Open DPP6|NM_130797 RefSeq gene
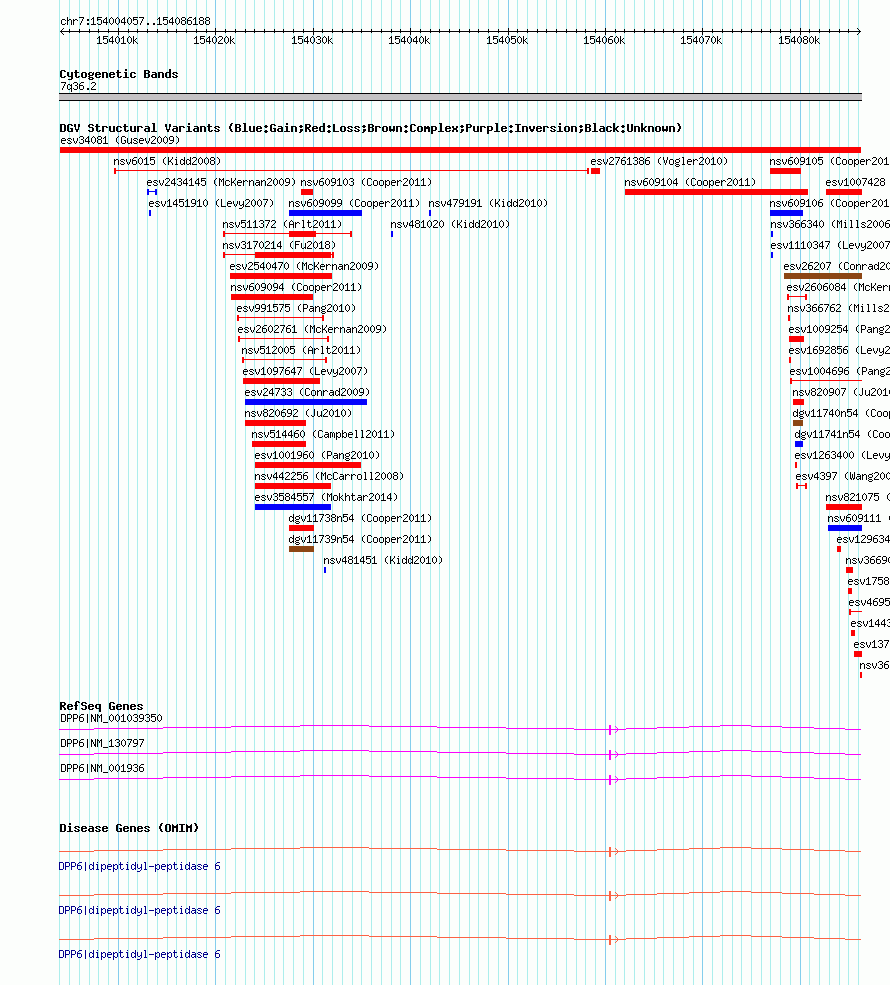Image resolution: width=890 pixels, height=985 pixels. pos(102,743)
